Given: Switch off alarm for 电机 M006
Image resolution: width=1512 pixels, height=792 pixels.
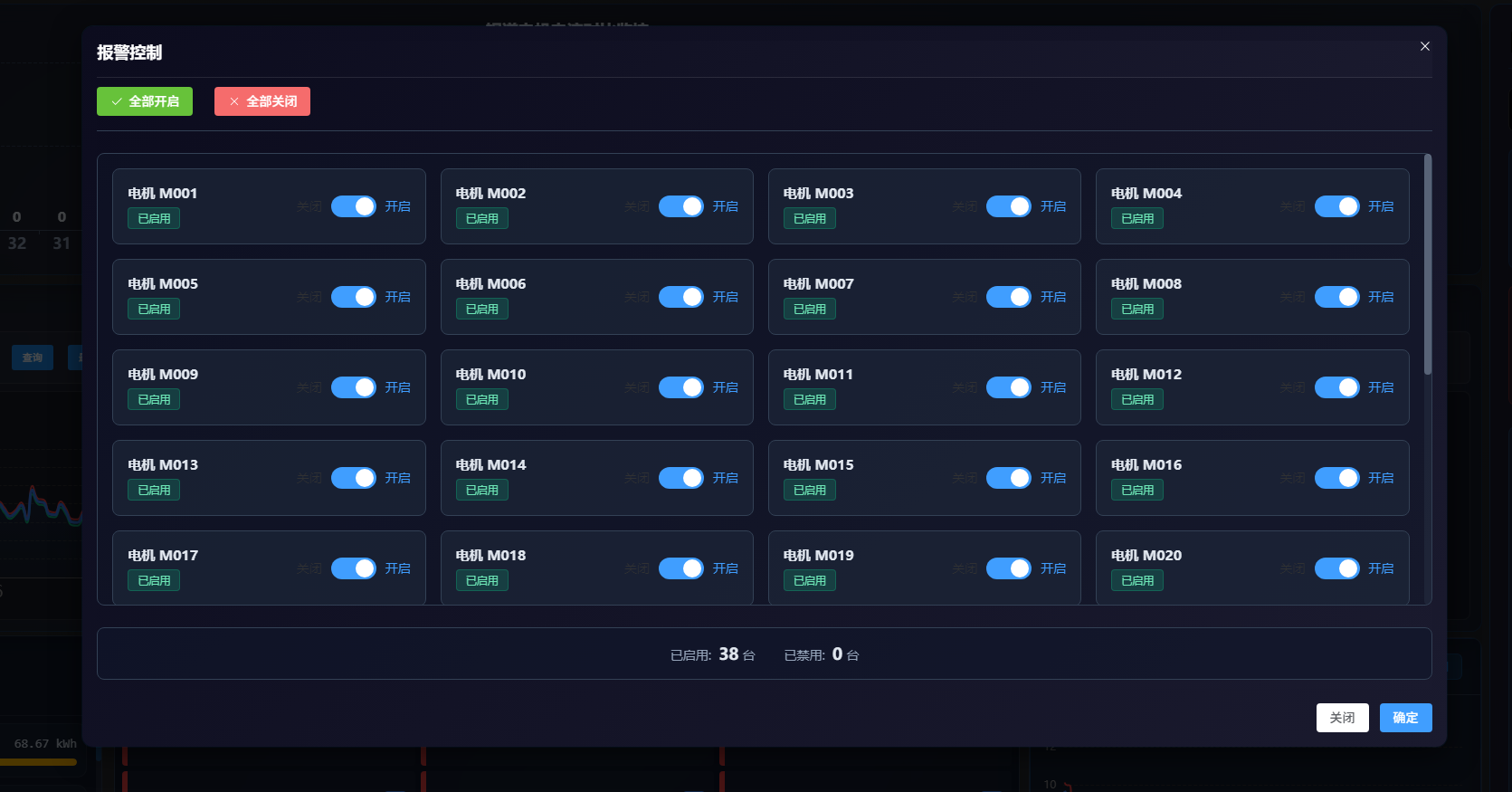Looking at the screenshot, I should pos(680,297).
